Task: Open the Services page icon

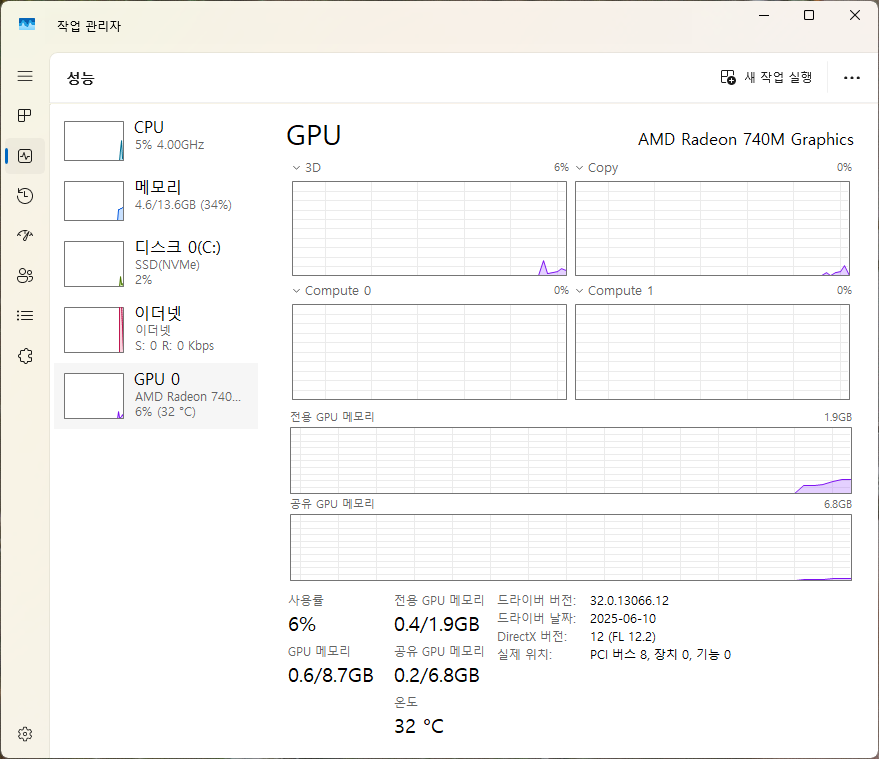Action: [x=25, y=356]
